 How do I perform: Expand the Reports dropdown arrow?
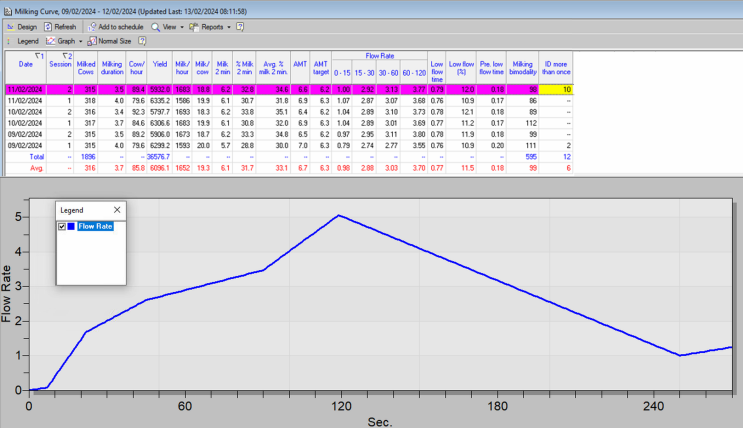228,27
